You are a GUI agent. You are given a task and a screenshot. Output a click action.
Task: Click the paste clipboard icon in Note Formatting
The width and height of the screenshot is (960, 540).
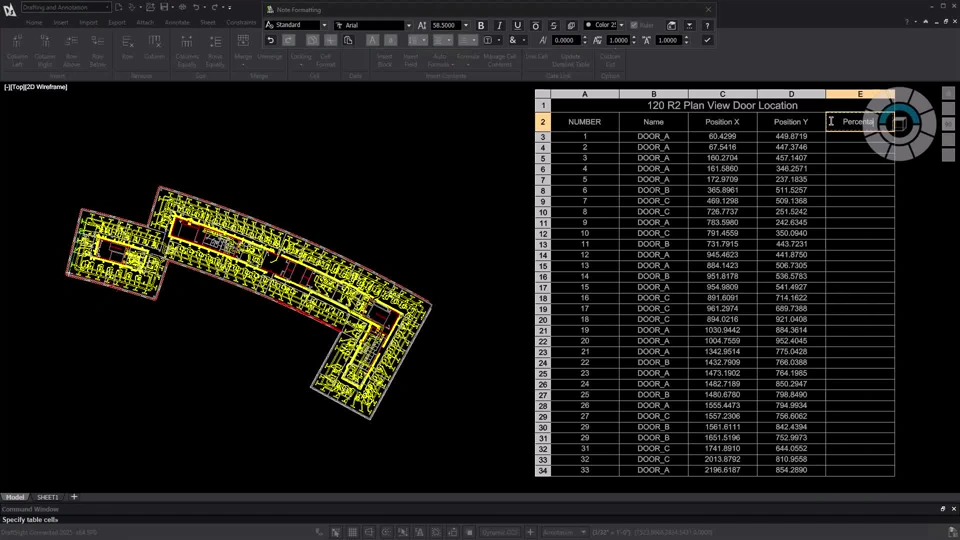(x=348, y=40)
